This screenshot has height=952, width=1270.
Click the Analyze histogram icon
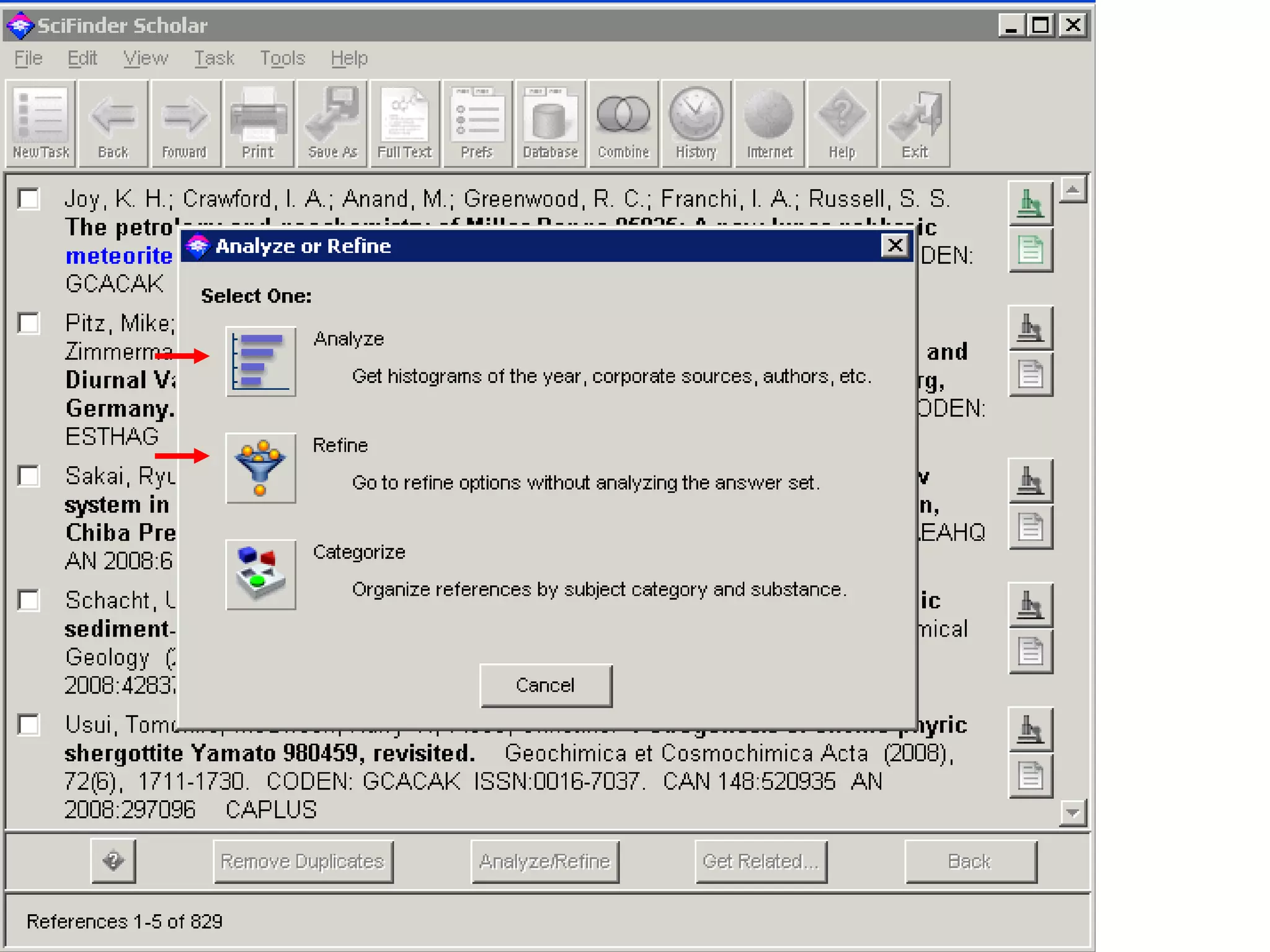pos(260,361)
